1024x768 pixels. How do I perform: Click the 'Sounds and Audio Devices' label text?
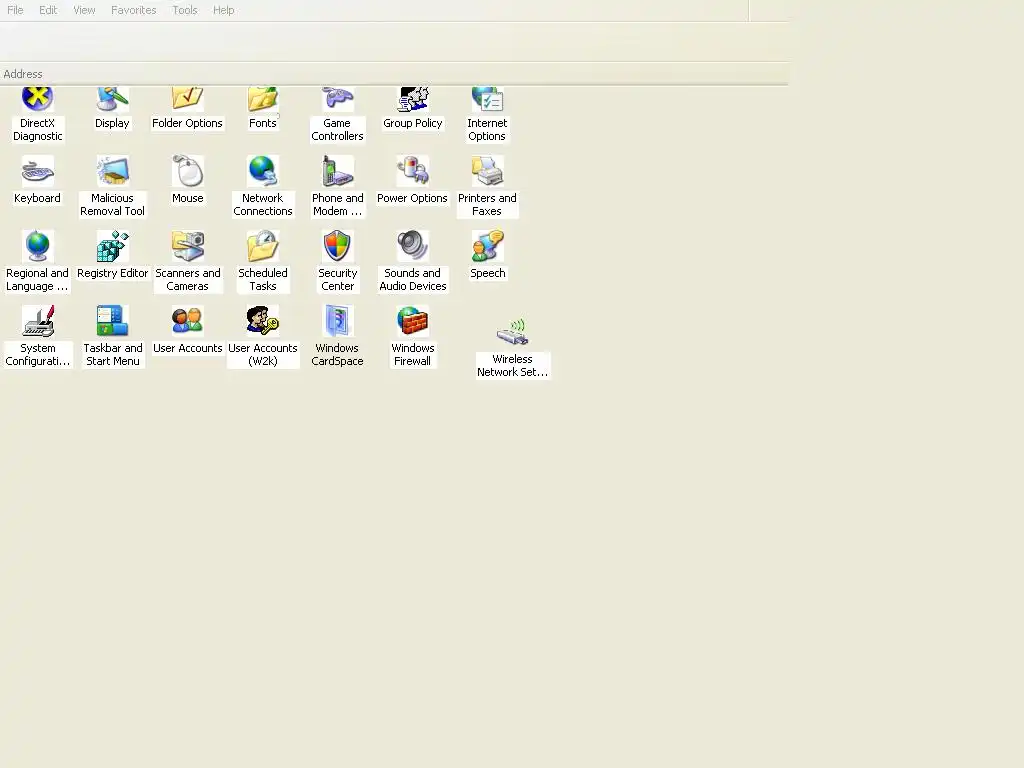[413, 280]
